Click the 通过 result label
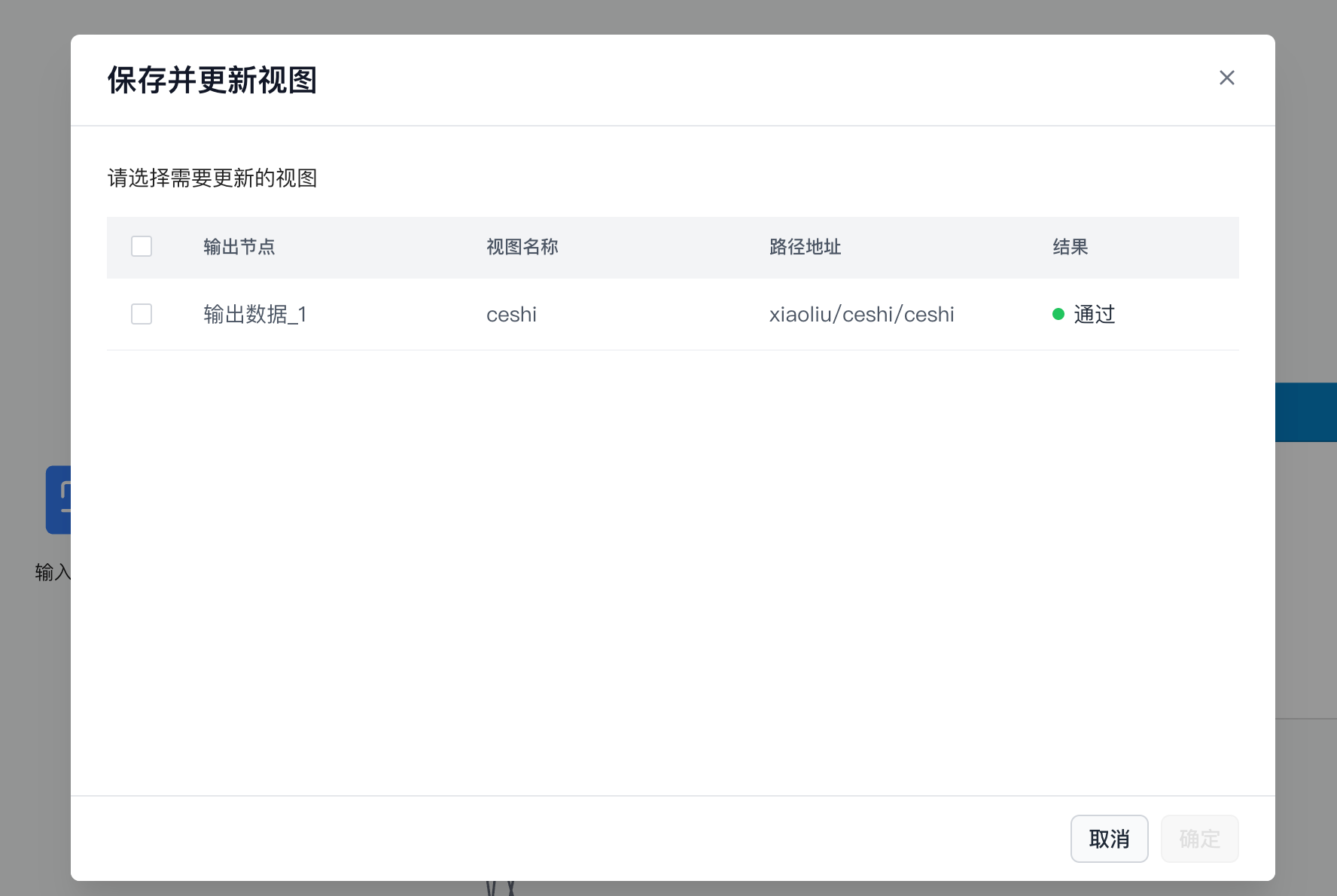 (x=1094, y=314)
